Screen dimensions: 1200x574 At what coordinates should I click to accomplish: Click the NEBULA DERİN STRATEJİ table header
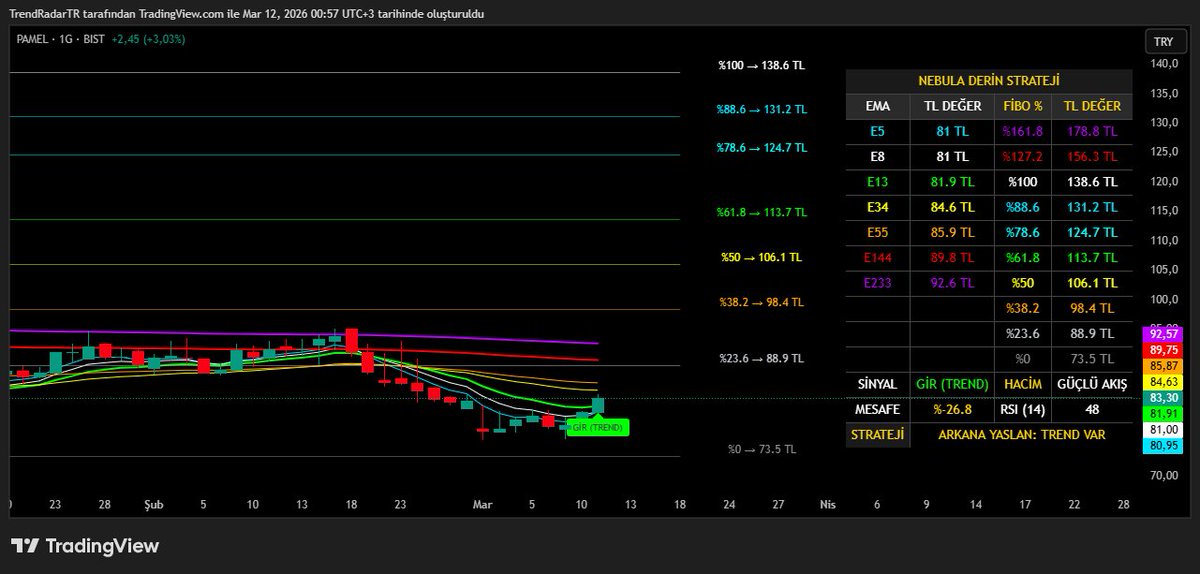tap(988, 81)
